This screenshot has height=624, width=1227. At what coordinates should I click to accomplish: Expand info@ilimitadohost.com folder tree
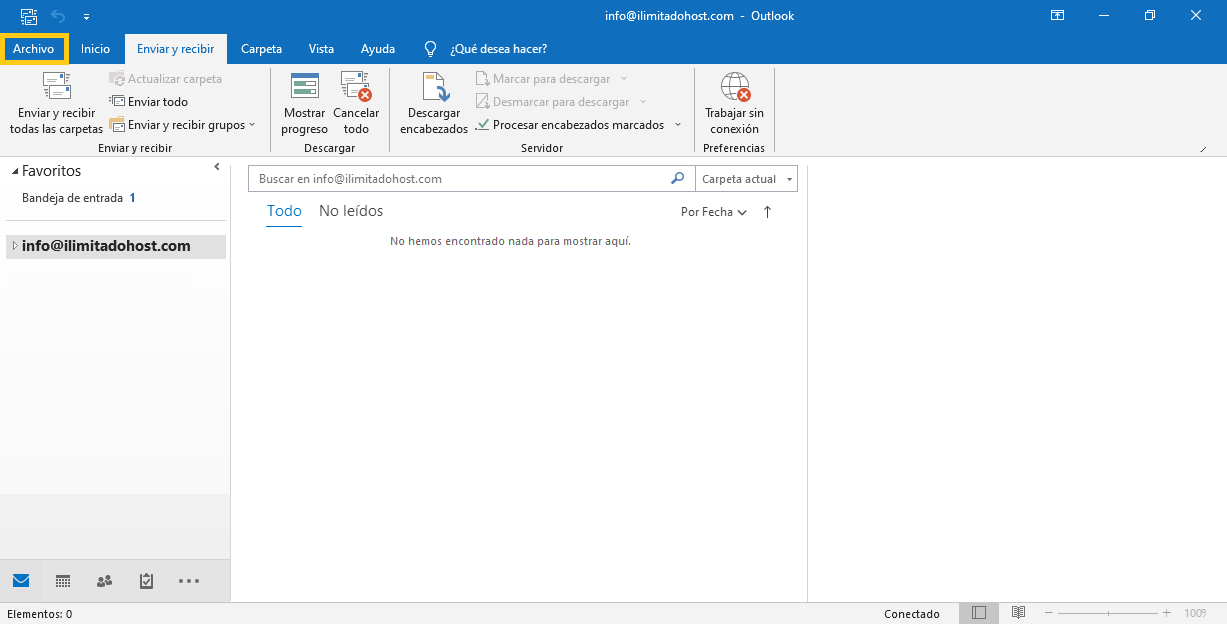point(14,246)
